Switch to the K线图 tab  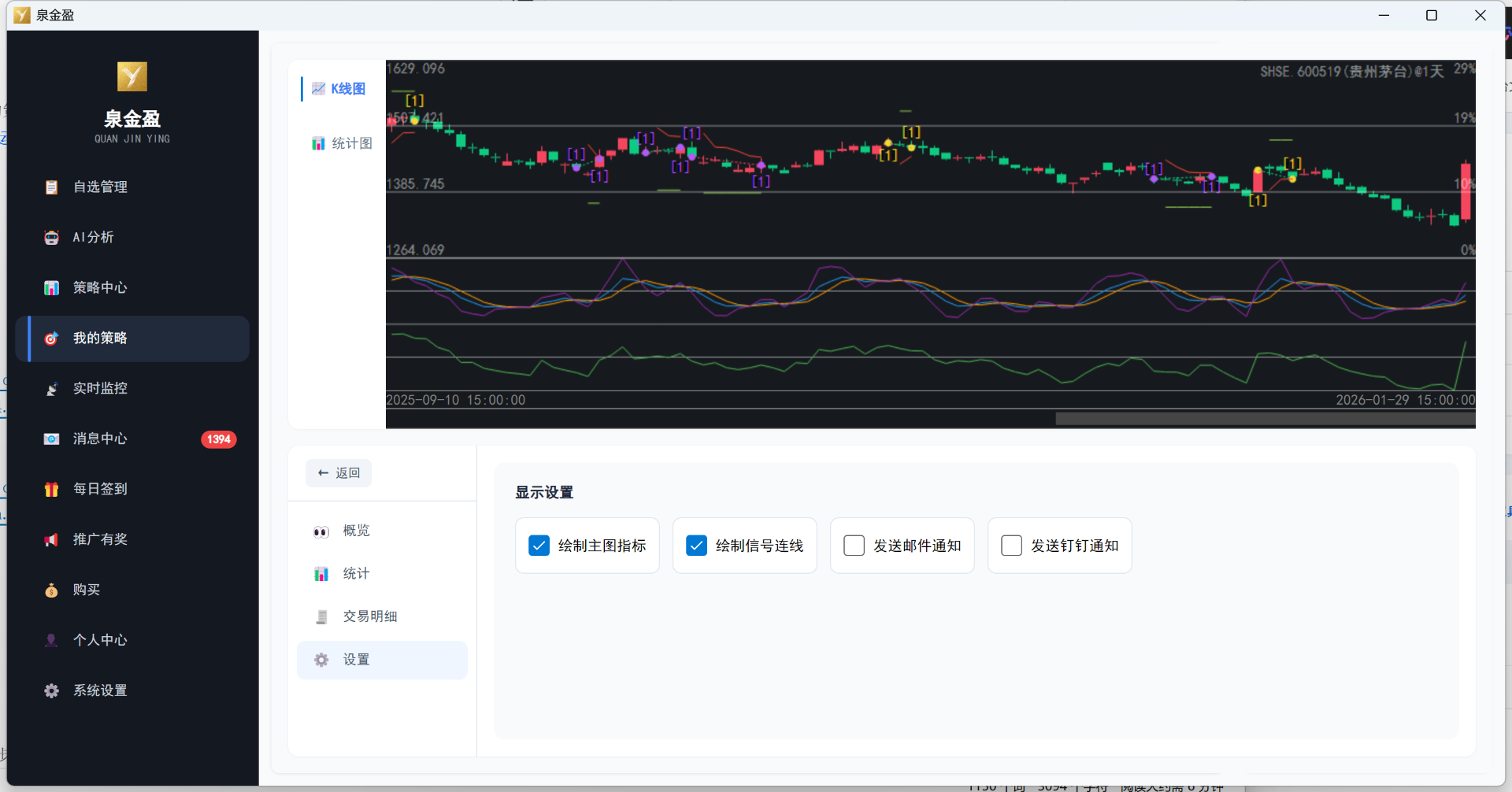[339, 89]
